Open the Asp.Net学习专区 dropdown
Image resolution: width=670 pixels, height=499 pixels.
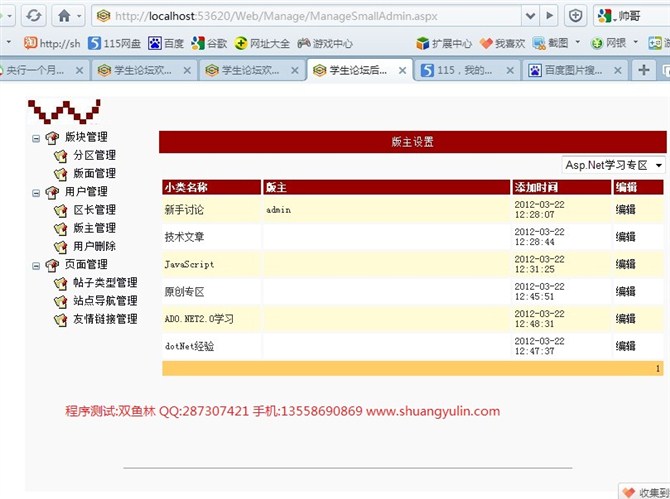point(613,165)
